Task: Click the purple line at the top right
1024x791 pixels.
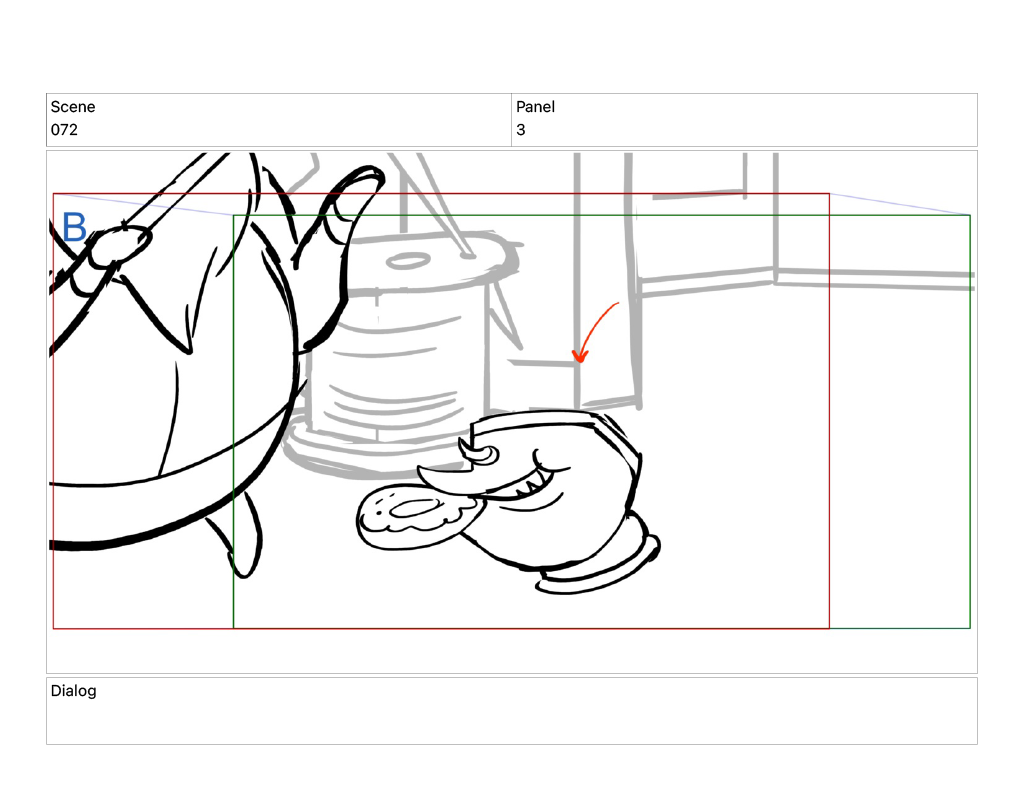Action: tap(900, 204)
